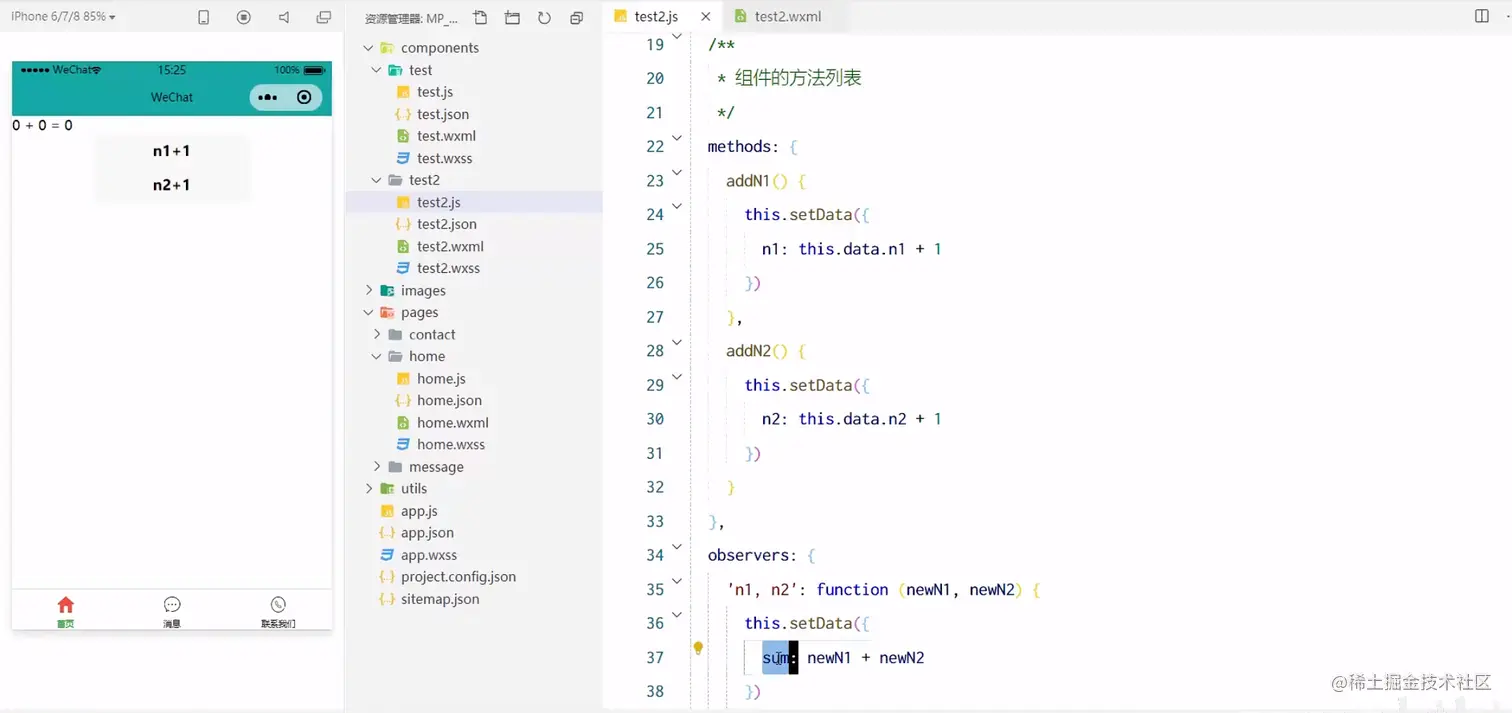Fold the comment block at line 19
The height and width of the screenshot is (713, 1512).
point(677,37)
